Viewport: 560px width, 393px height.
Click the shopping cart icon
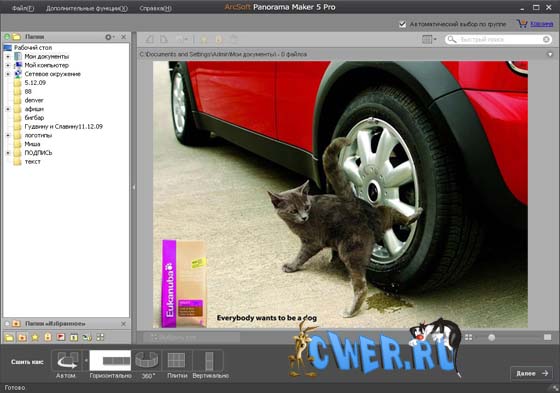(522, 24)
